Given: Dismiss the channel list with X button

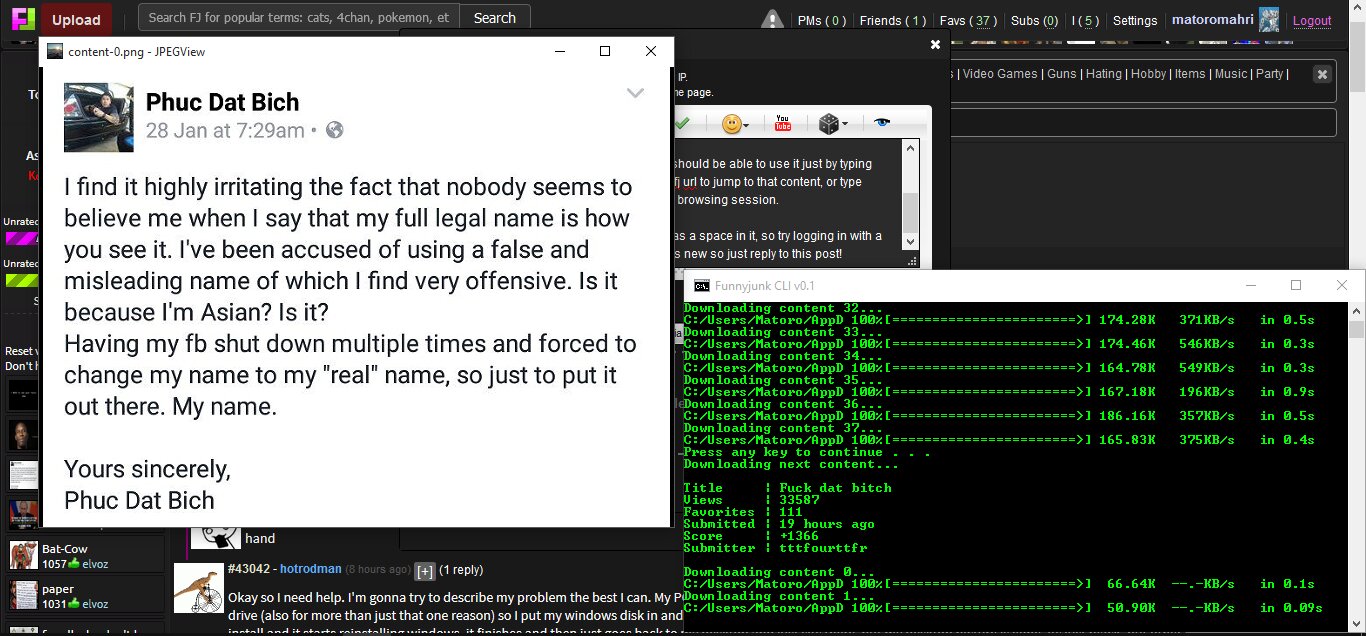Looking at the screenshot, I should tap(1322, 74).
